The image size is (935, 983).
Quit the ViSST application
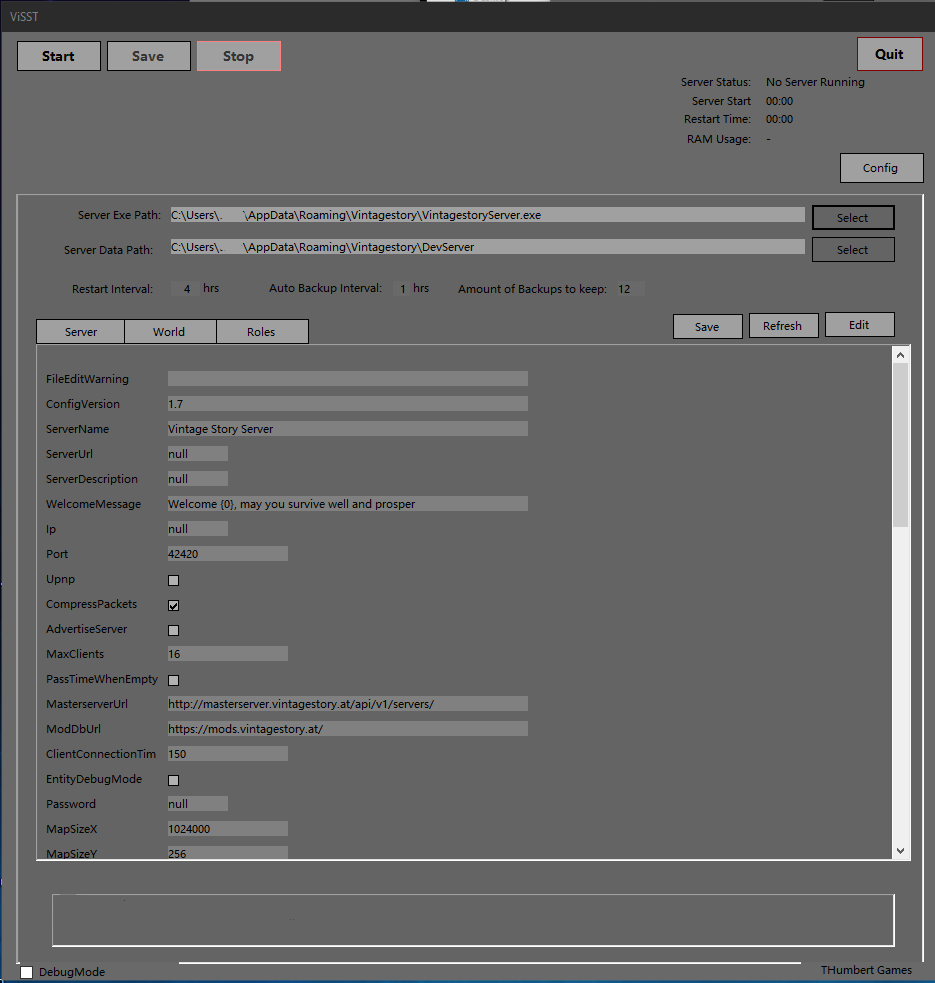(x=889, y=54)
